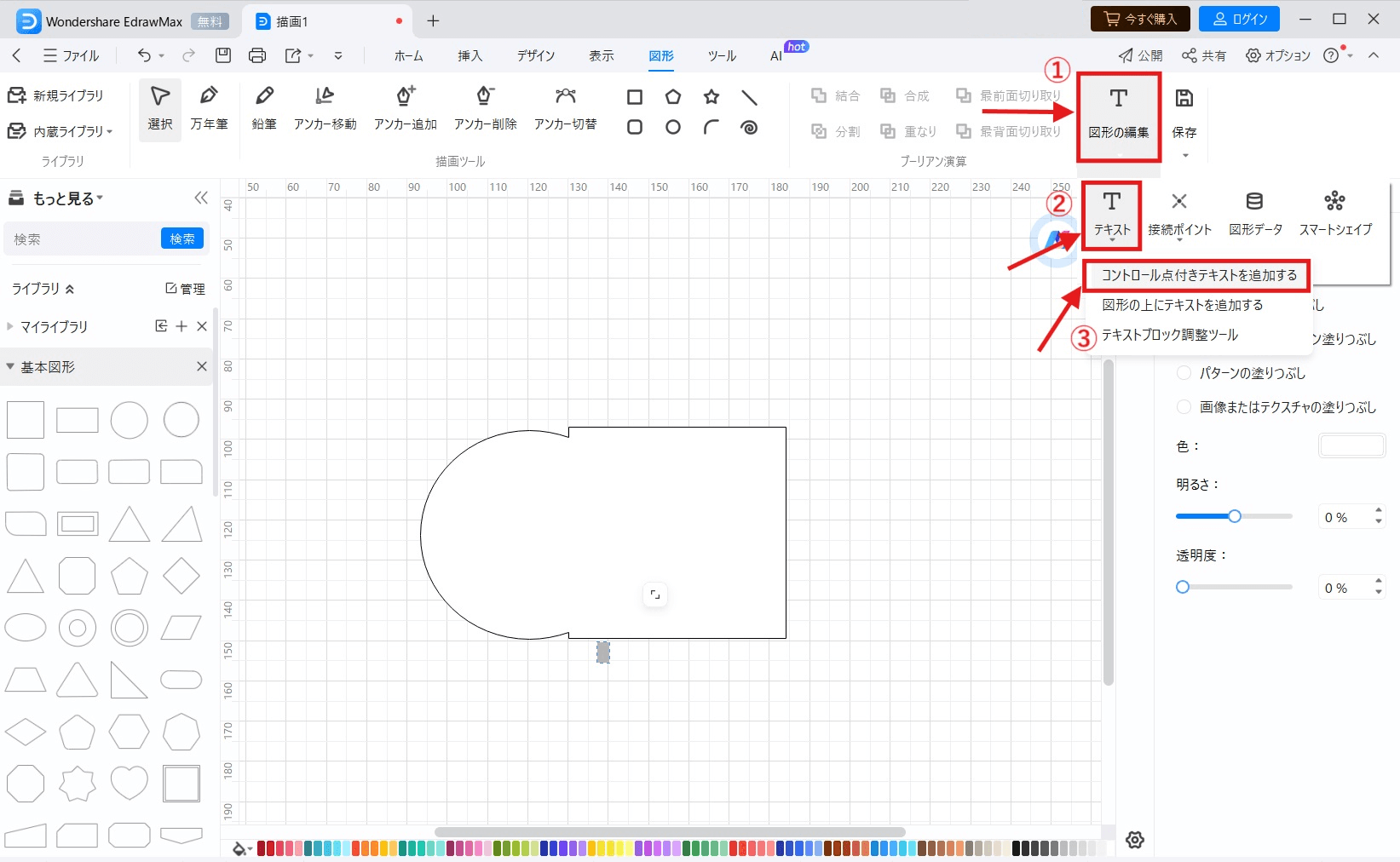1400x862 pixels.
Task: Open オプション settings
Action: pyautogui.click(x=1277, y=55)
